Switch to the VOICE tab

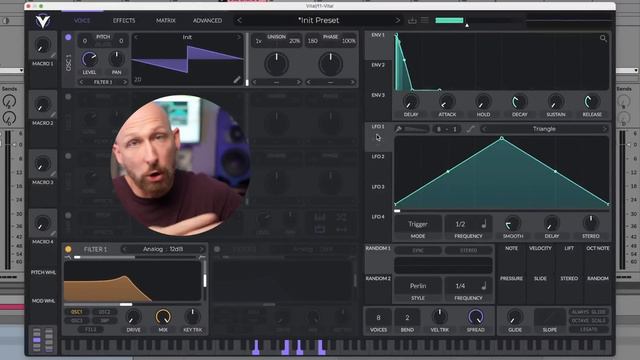(x=82, y=20)
